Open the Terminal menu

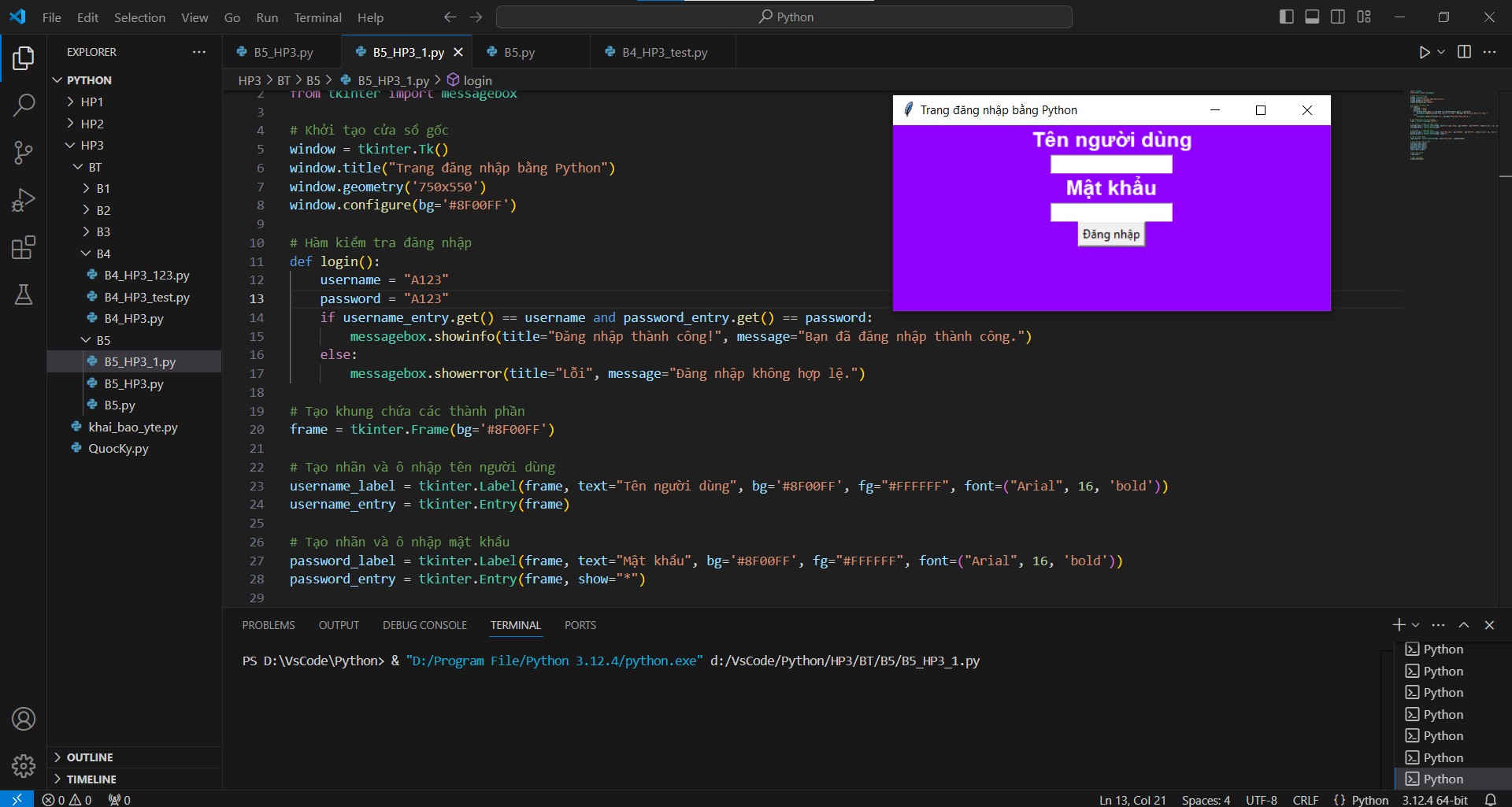point(317,17)
